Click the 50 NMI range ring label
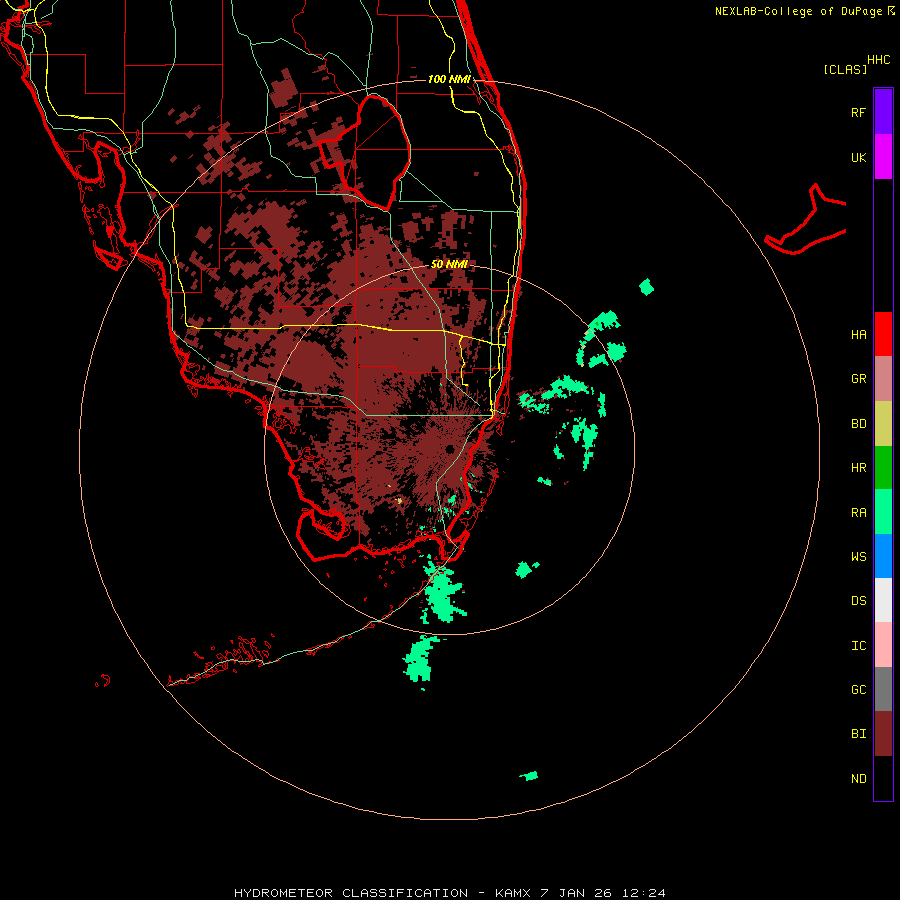Screen dimensions: 900x900 click(x=449, y=264)
